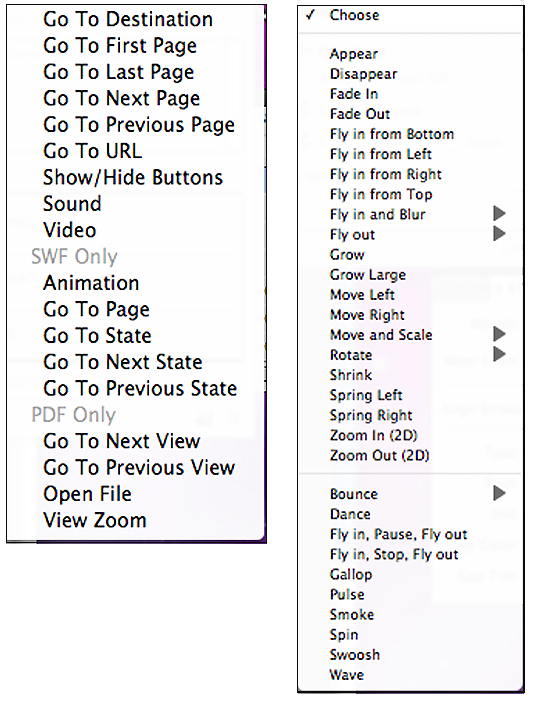
Task: Open the Rotate submenu arrow
Action: 499,354
